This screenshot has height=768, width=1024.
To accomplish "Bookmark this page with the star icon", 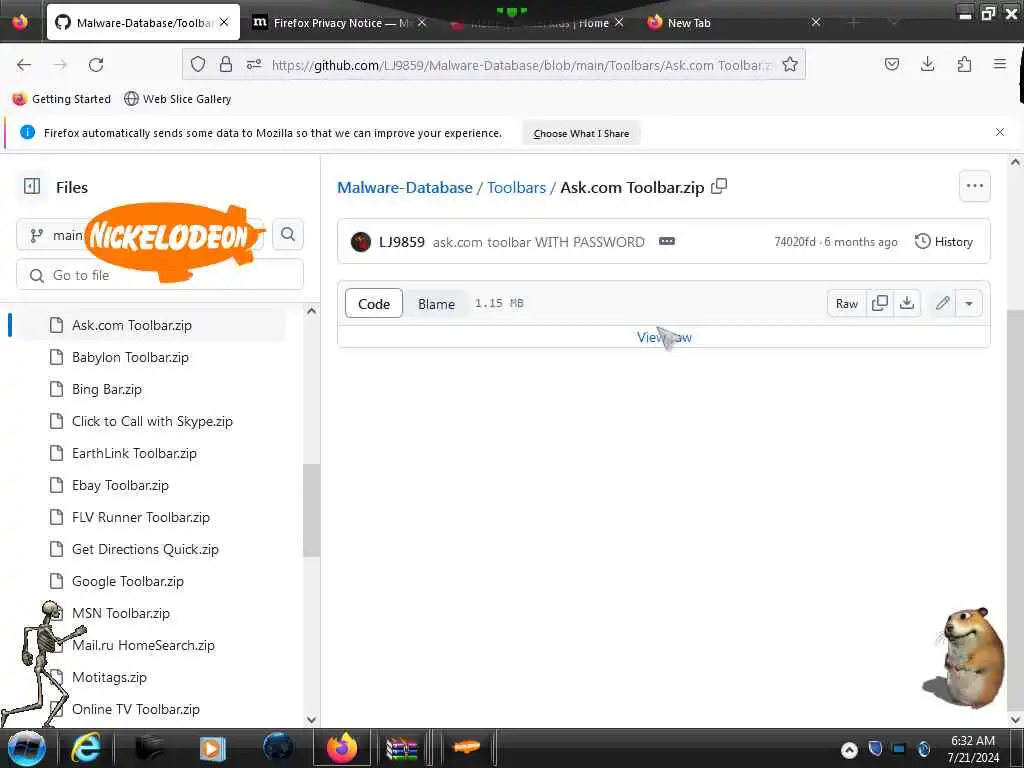I will pyautogui.click(x=790, y=65).
